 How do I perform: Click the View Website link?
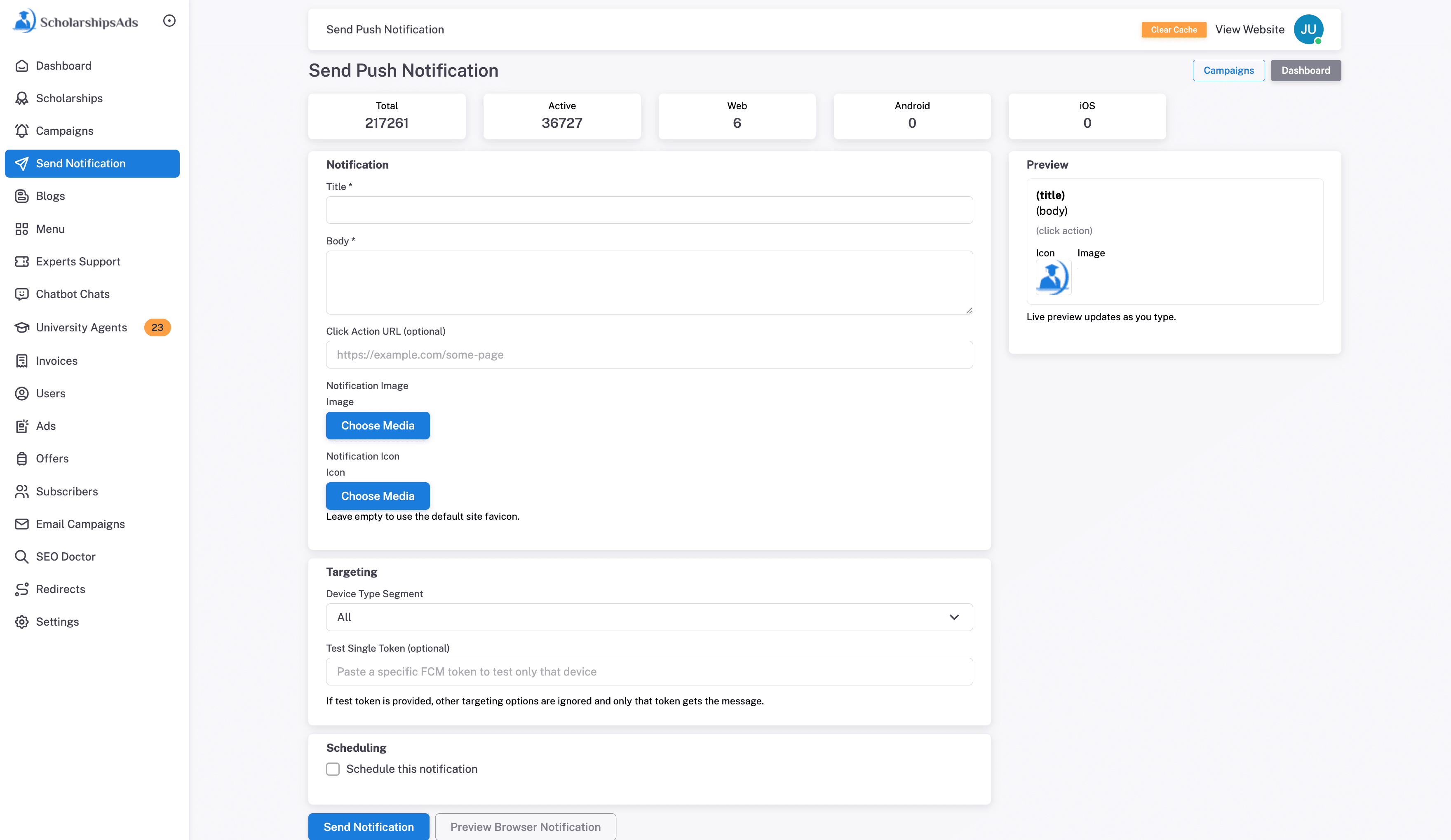pos(1249,29)
